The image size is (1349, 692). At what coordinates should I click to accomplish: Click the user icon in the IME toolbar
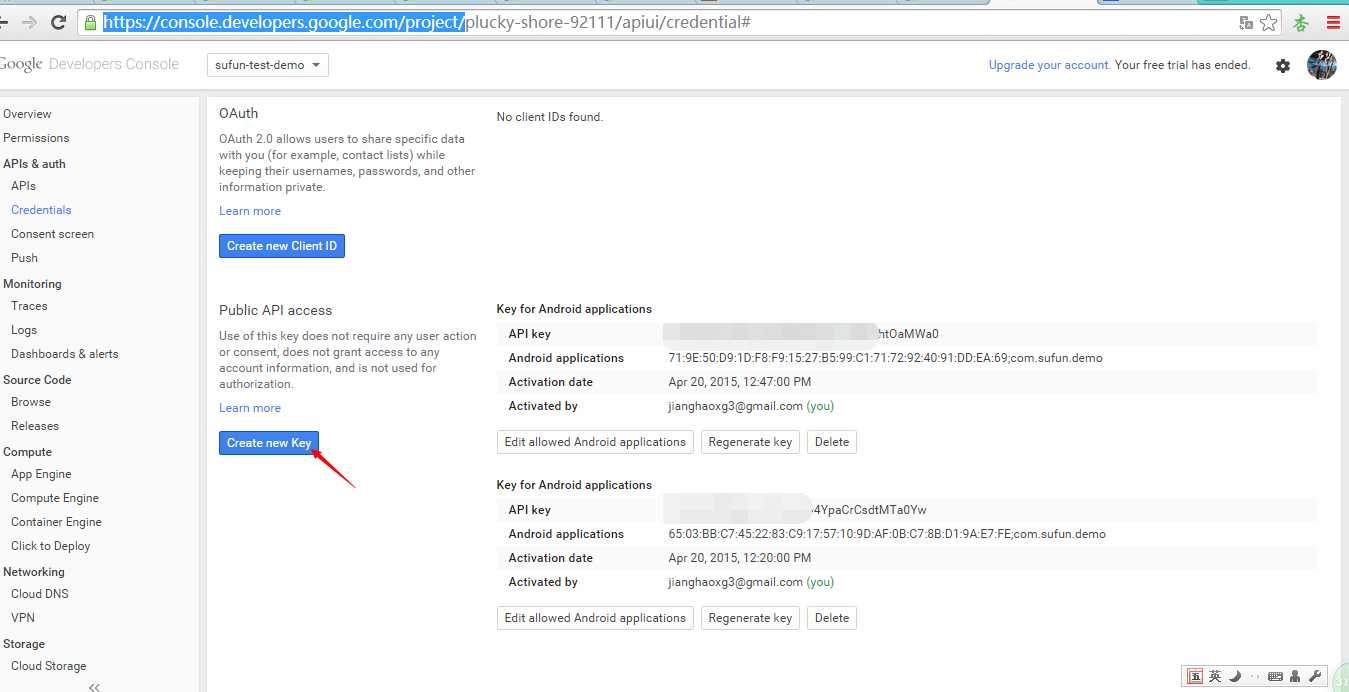point(1295,676)
